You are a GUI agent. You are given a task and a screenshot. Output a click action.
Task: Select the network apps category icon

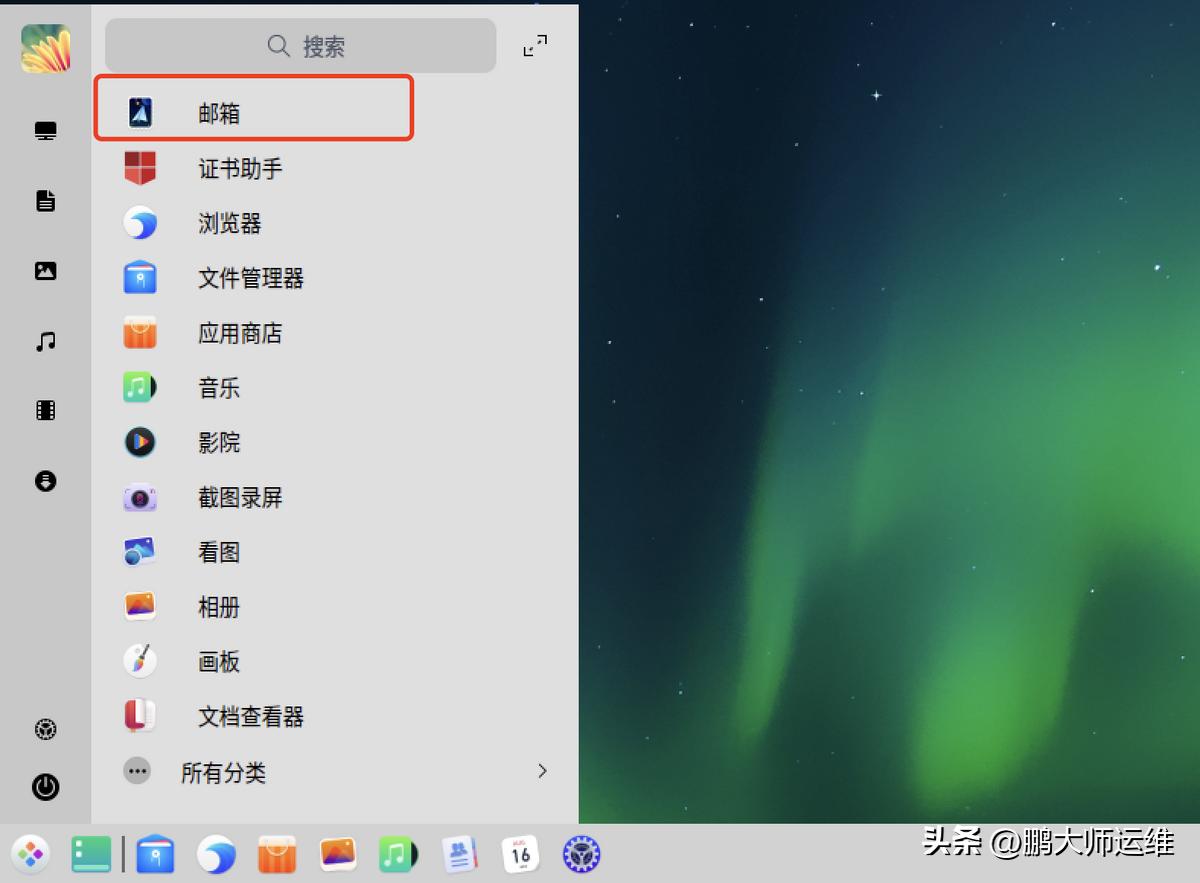click(44, 130)
